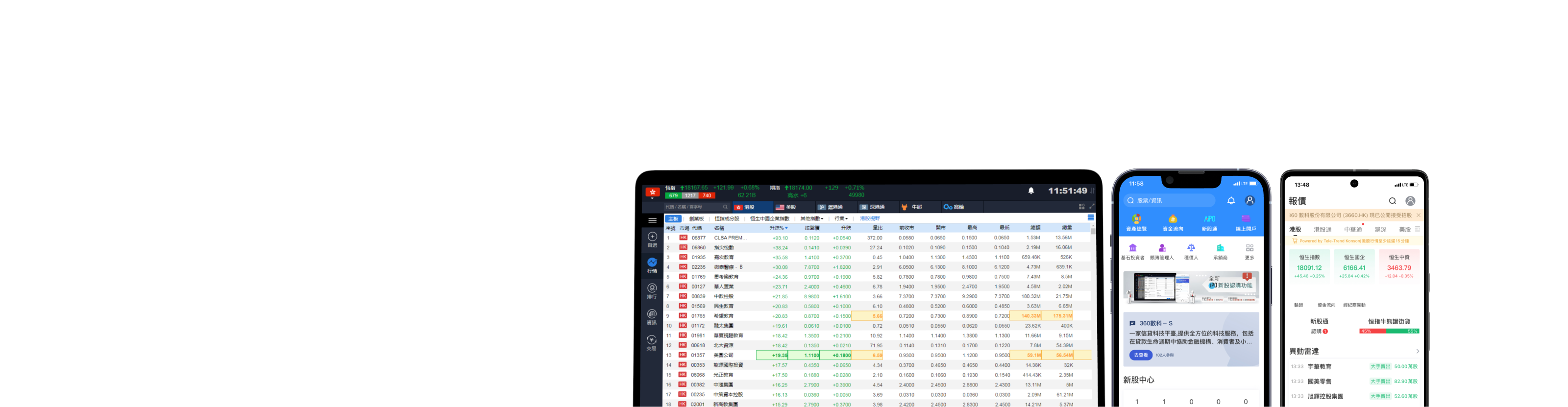Select the 港股通 tab on the phone

1322,229
